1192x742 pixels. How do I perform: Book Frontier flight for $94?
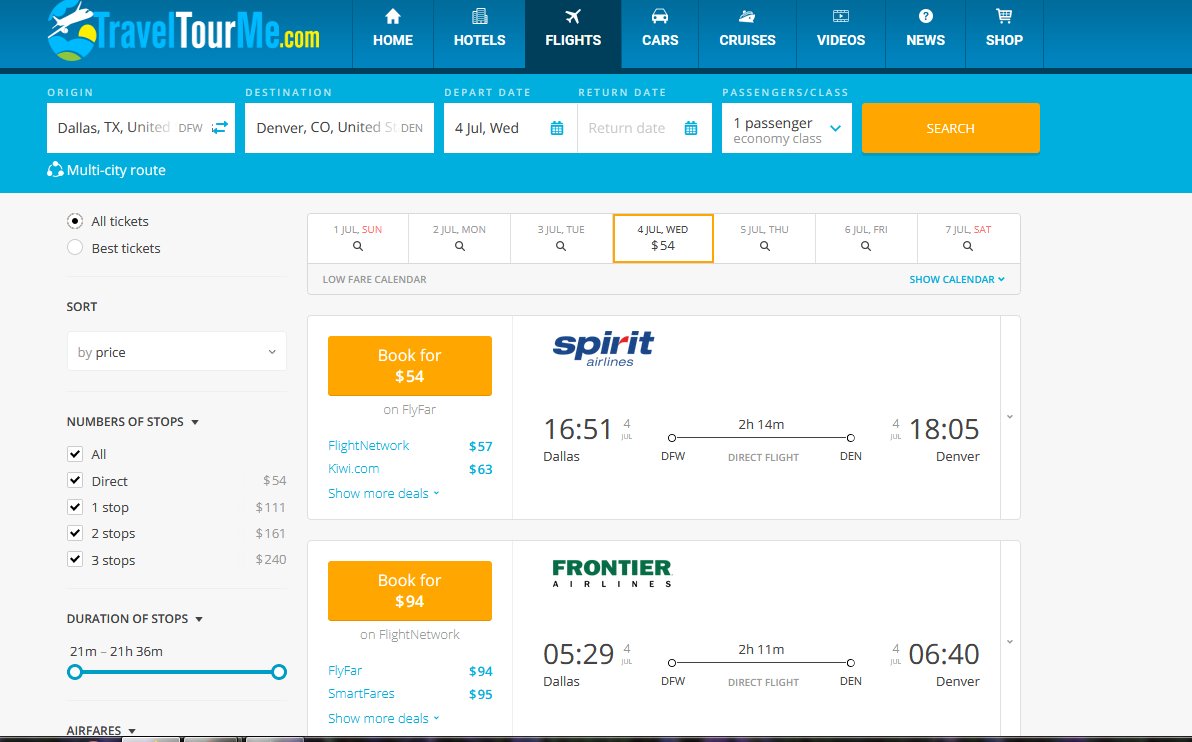click(x=410, y=591)
